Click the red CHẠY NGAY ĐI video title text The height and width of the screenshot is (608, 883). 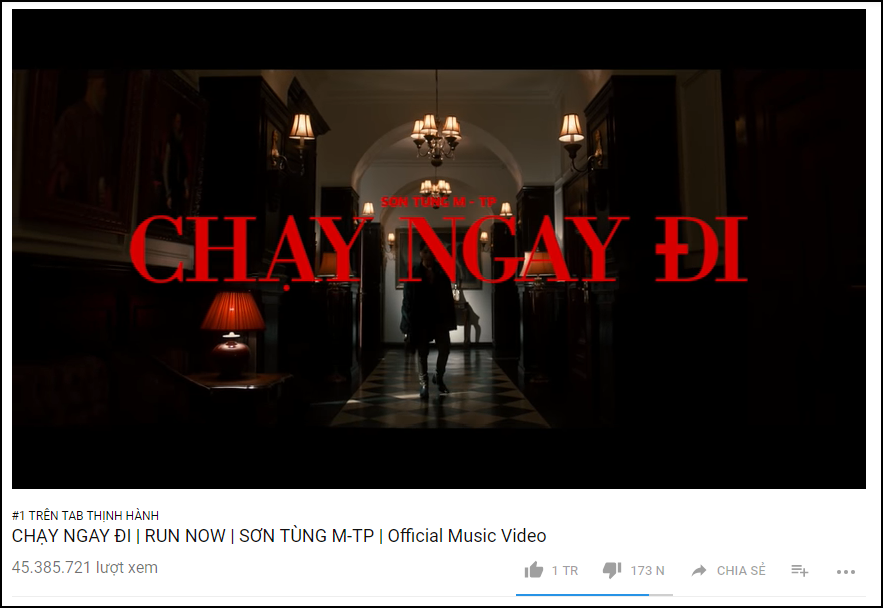[x=438, y=249]
